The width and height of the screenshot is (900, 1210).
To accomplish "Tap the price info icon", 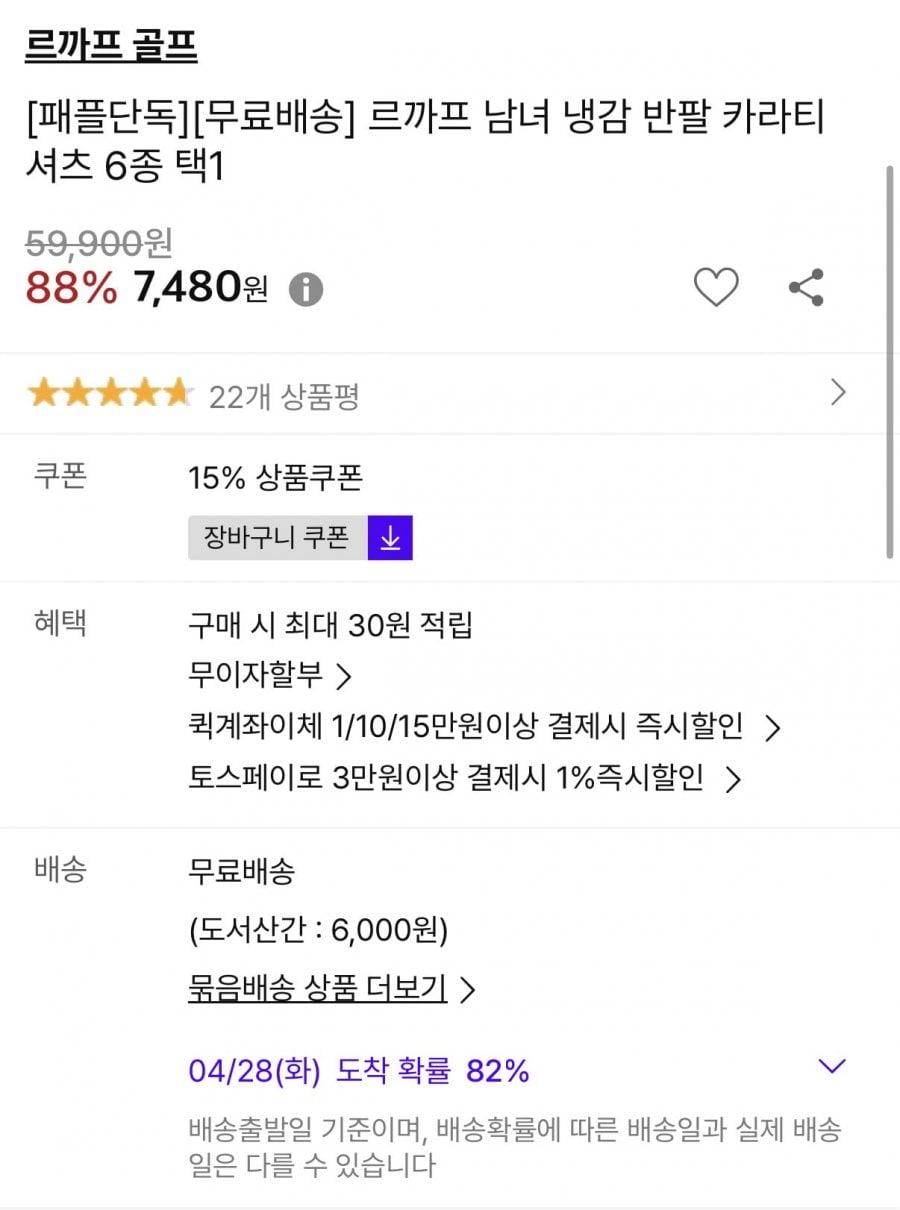I will 306,290.
